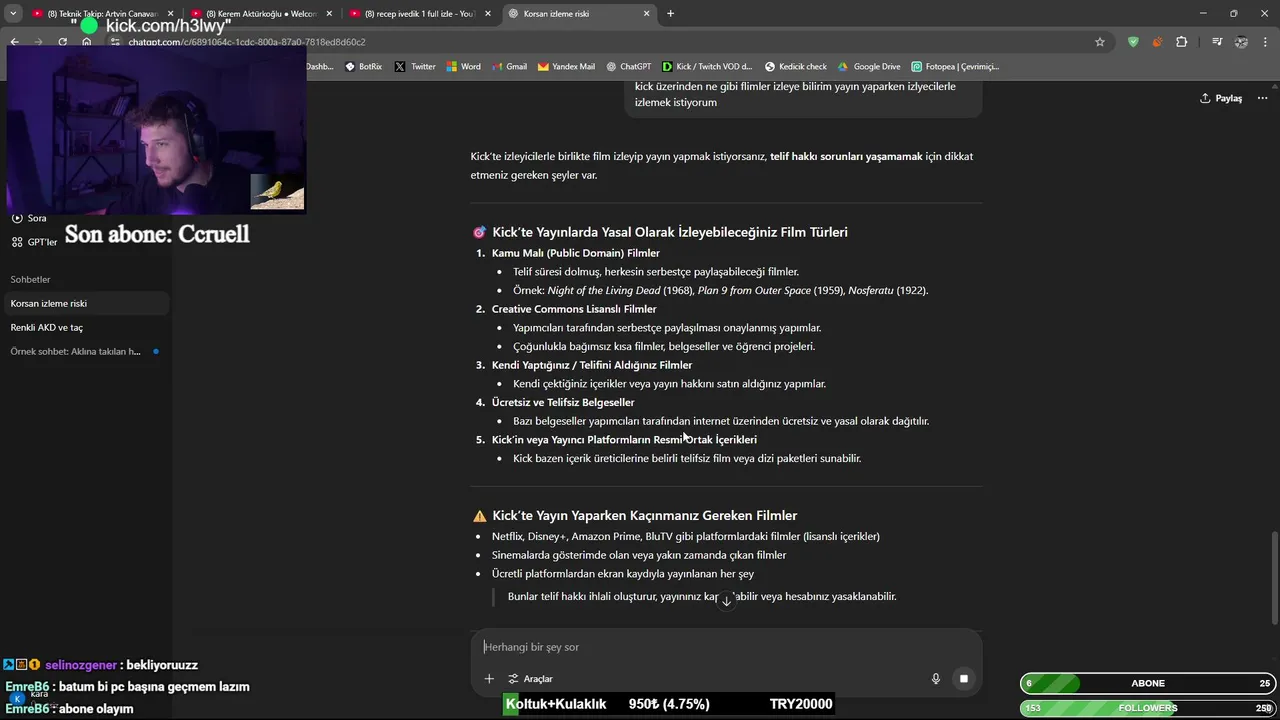Click the Sohbetler section heading
Image resolution: width=1280 pixels, height=720 pixels.
(x=30, y=279)
